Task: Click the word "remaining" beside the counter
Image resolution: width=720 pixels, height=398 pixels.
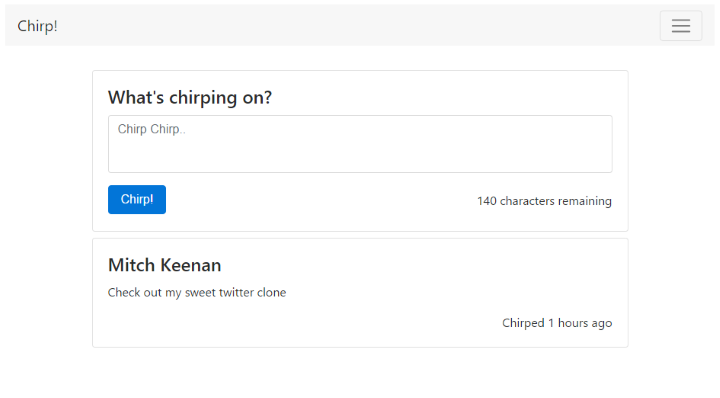Action: click(x=585, y=202)
